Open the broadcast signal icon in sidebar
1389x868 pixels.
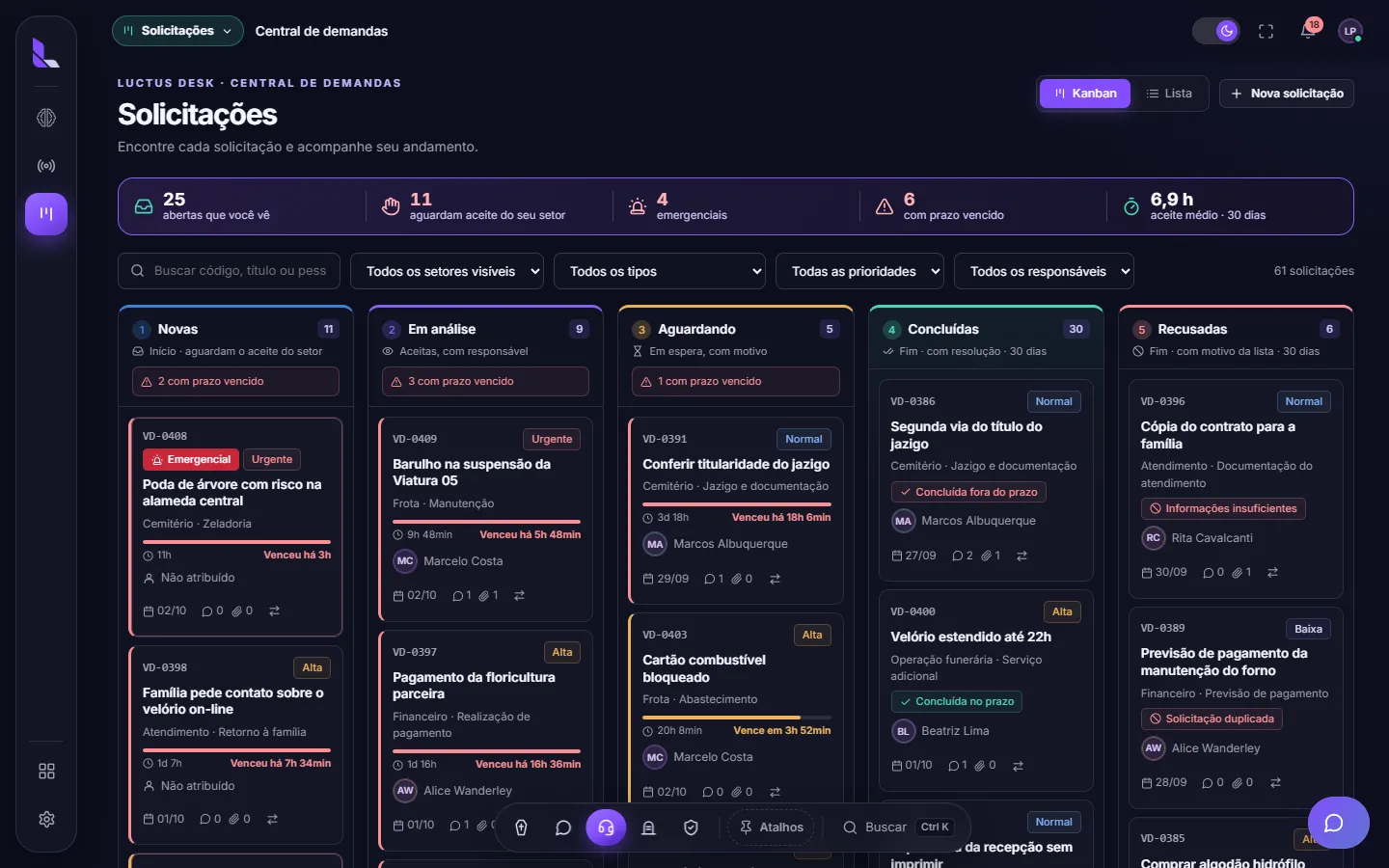pyautogui.click(x=46, y=166)
